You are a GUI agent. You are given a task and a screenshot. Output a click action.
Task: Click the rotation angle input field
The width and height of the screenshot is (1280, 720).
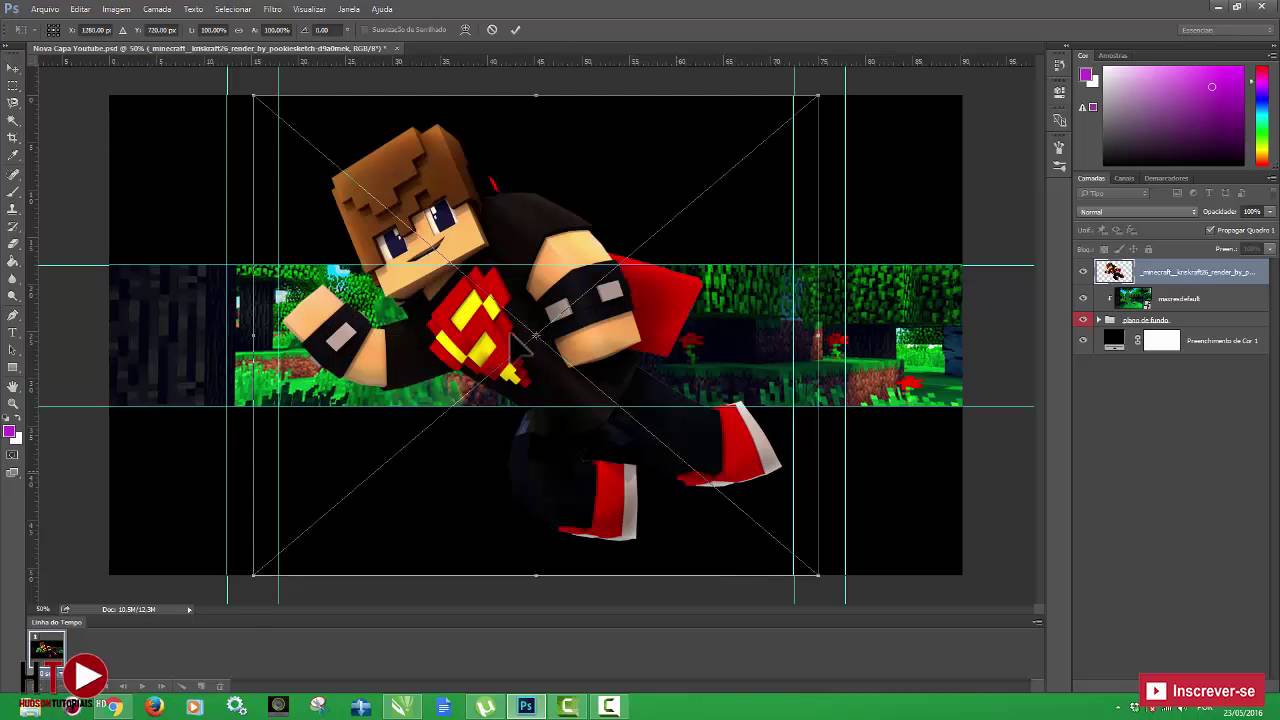pyautogui.click(x=327, y=30)
